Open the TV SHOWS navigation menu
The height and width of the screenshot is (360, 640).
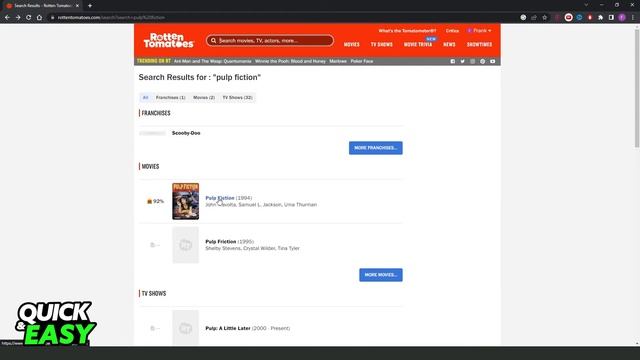[382, 44]
